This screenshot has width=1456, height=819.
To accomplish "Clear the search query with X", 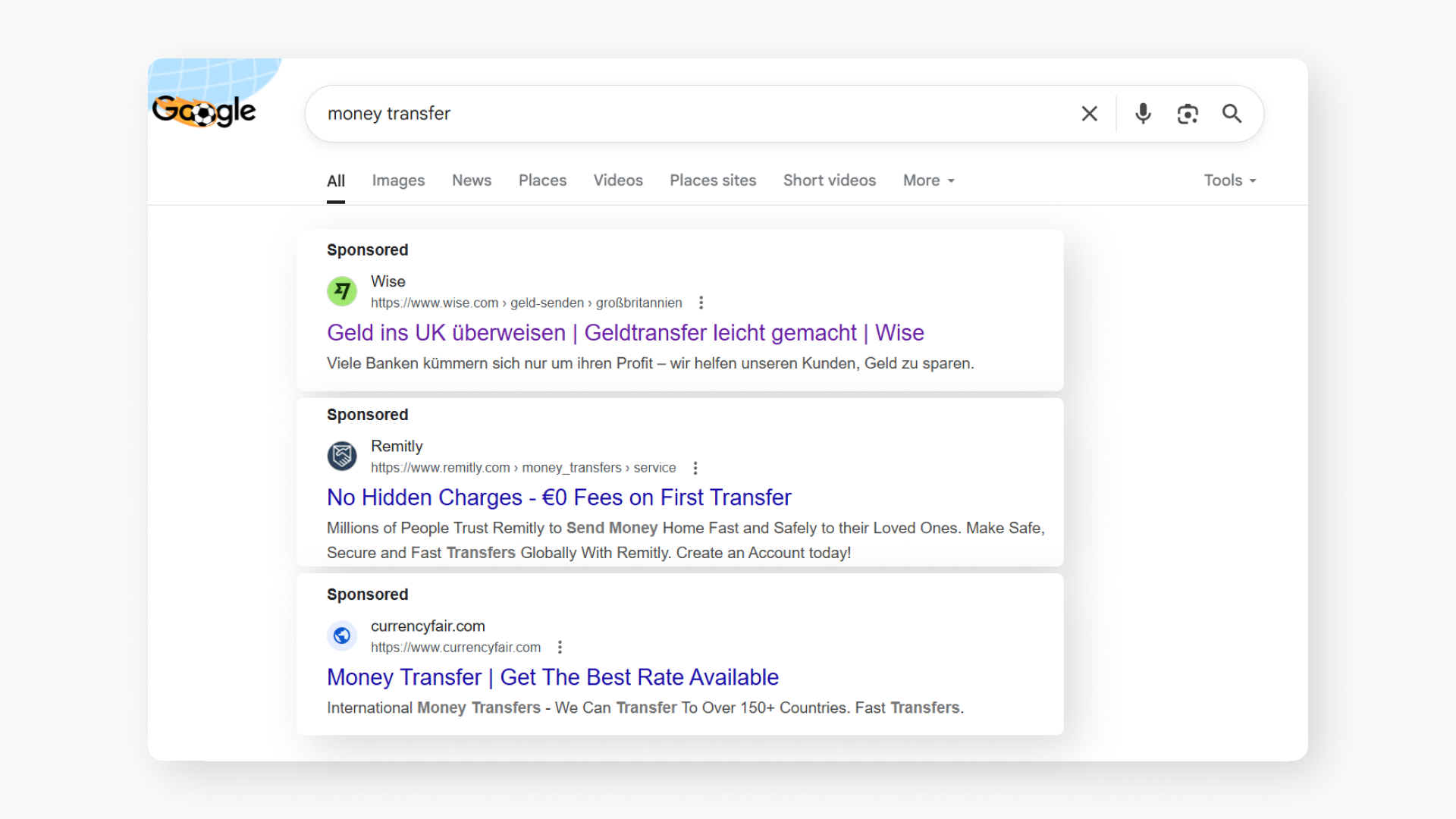I will click(1089, 114).
